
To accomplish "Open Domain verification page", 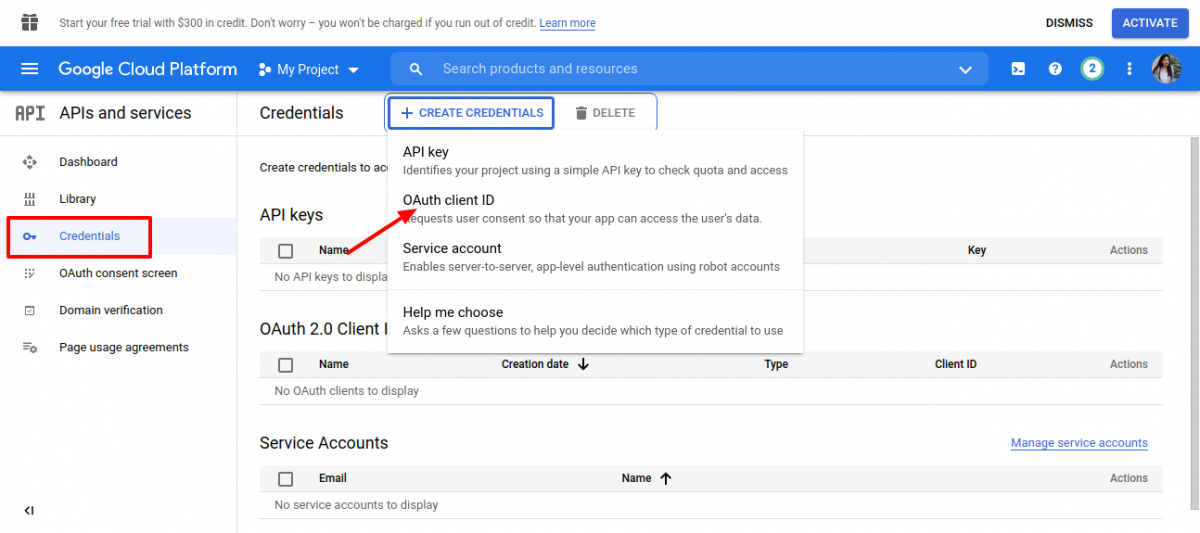I will 110,310.
